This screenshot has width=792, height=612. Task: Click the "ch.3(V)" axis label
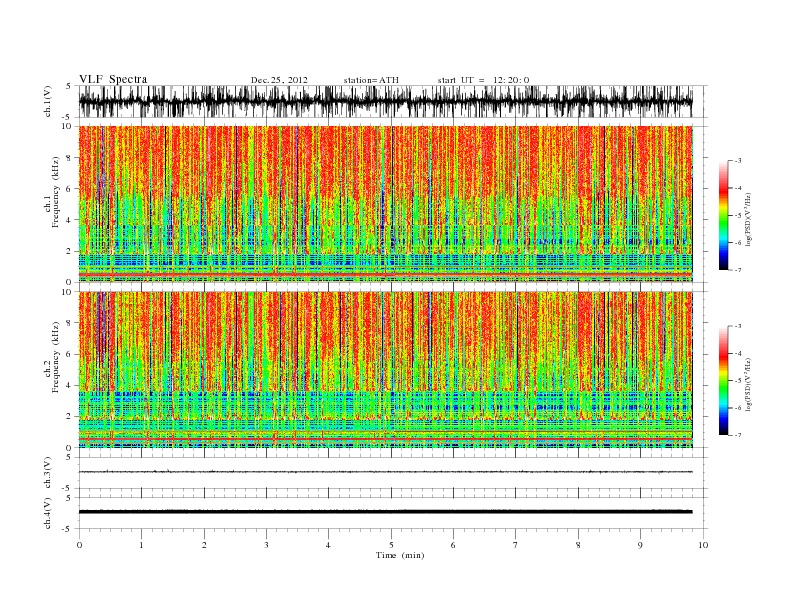click(48, 473)
